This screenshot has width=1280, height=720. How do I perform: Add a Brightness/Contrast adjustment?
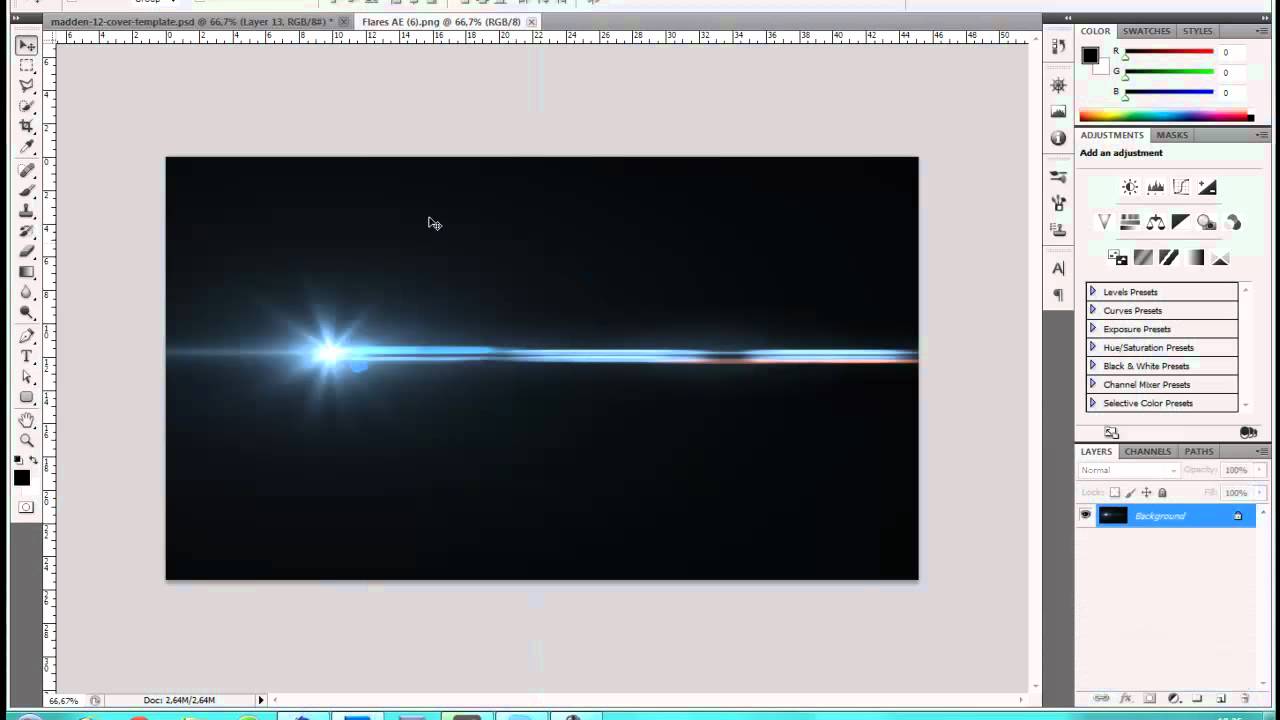pos(1130,187)
